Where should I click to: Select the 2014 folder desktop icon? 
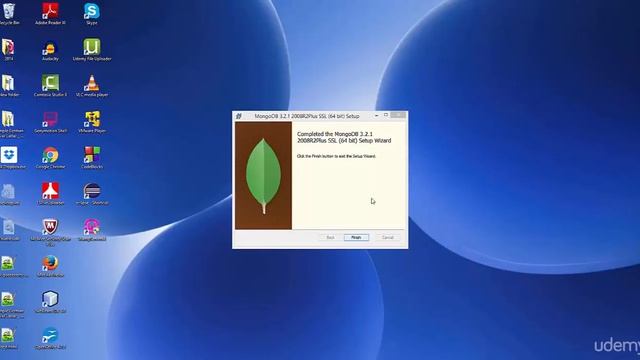coord(8,50)
